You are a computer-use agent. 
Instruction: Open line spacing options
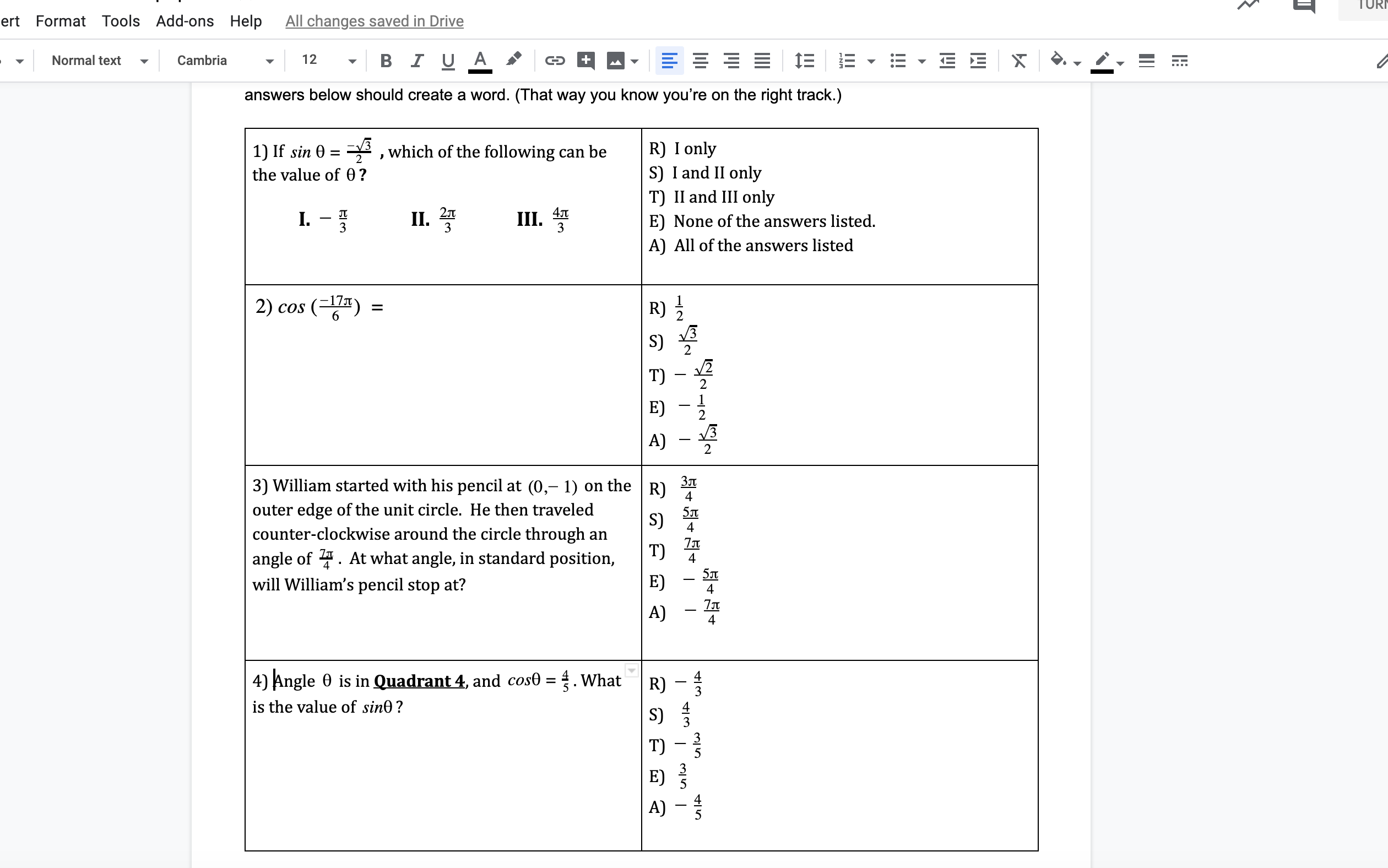pyautogui.click(x=803, y=60)
